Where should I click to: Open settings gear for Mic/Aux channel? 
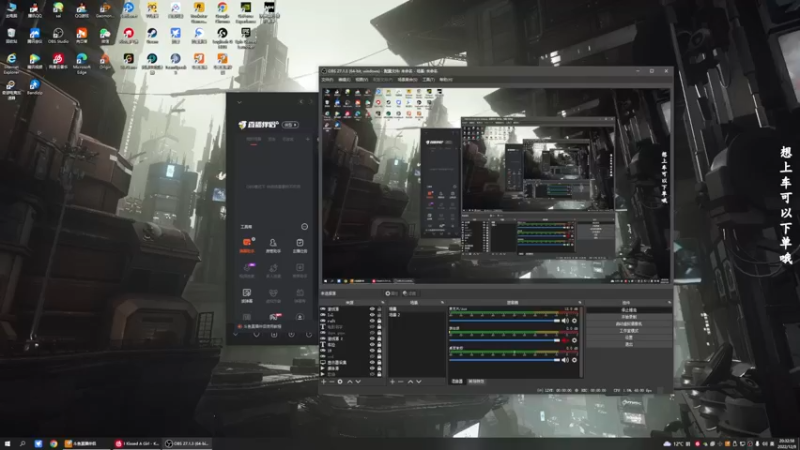[574, 321]
